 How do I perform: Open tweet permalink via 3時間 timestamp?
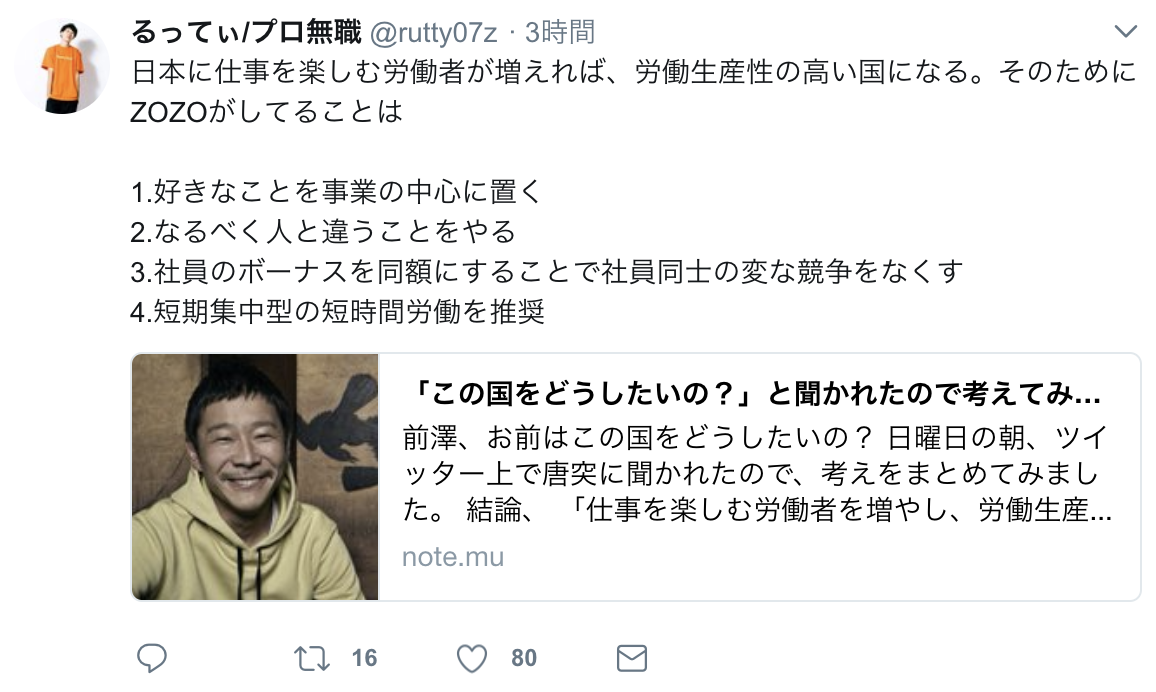(560, 32)
